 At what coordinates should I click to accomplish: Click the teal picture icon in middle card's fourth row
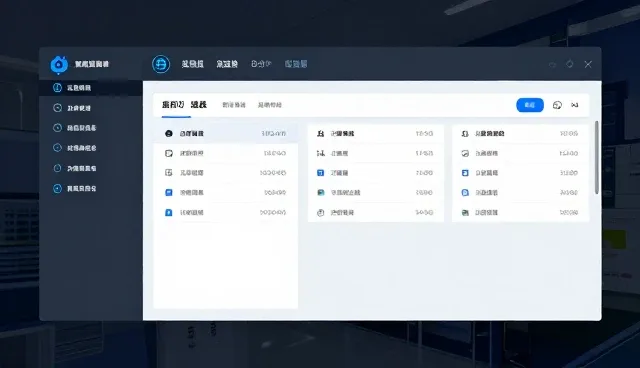coord(321,192)
